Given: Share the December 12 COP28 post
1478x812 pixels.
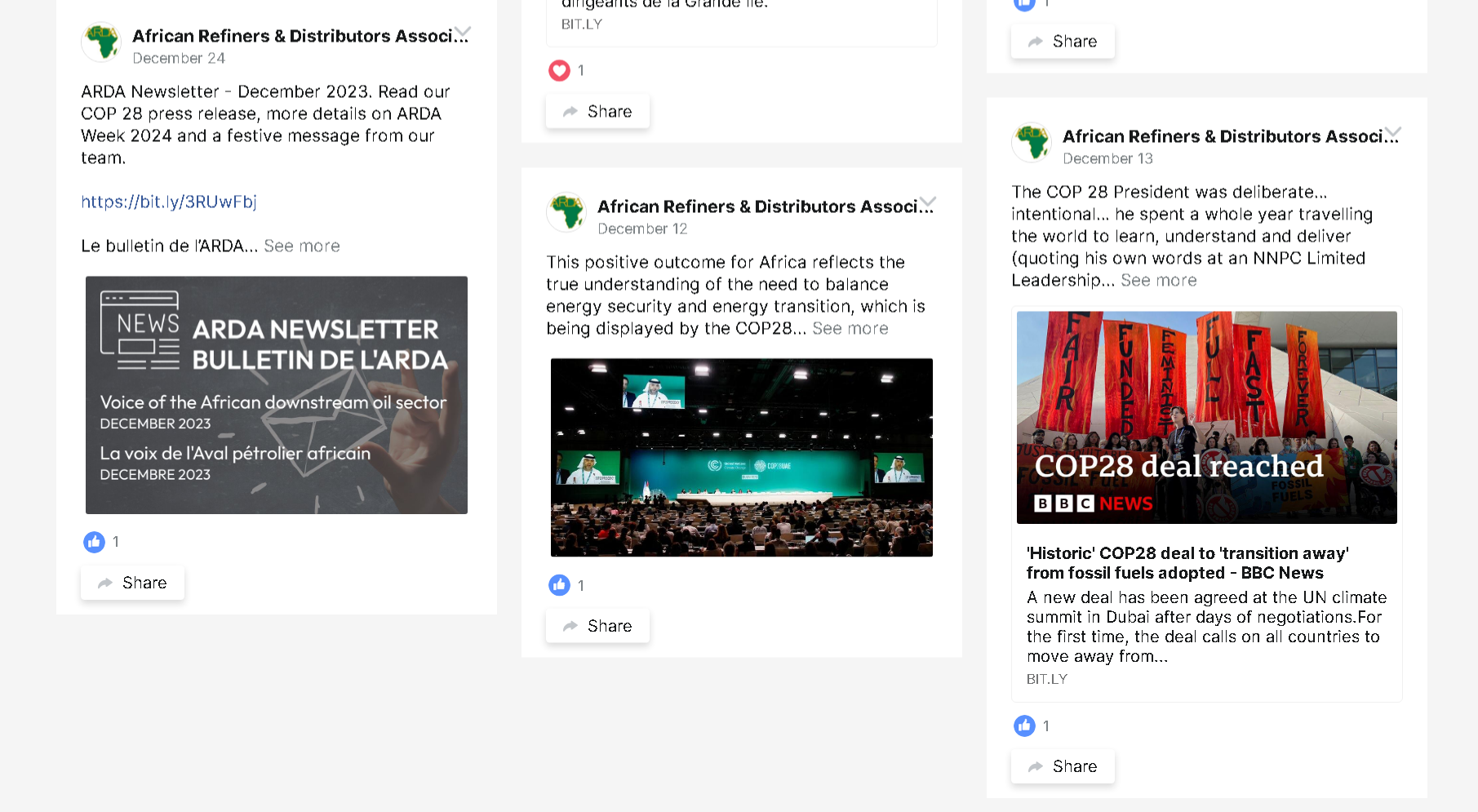Looking at the screenshot, I should coord(597,626).
